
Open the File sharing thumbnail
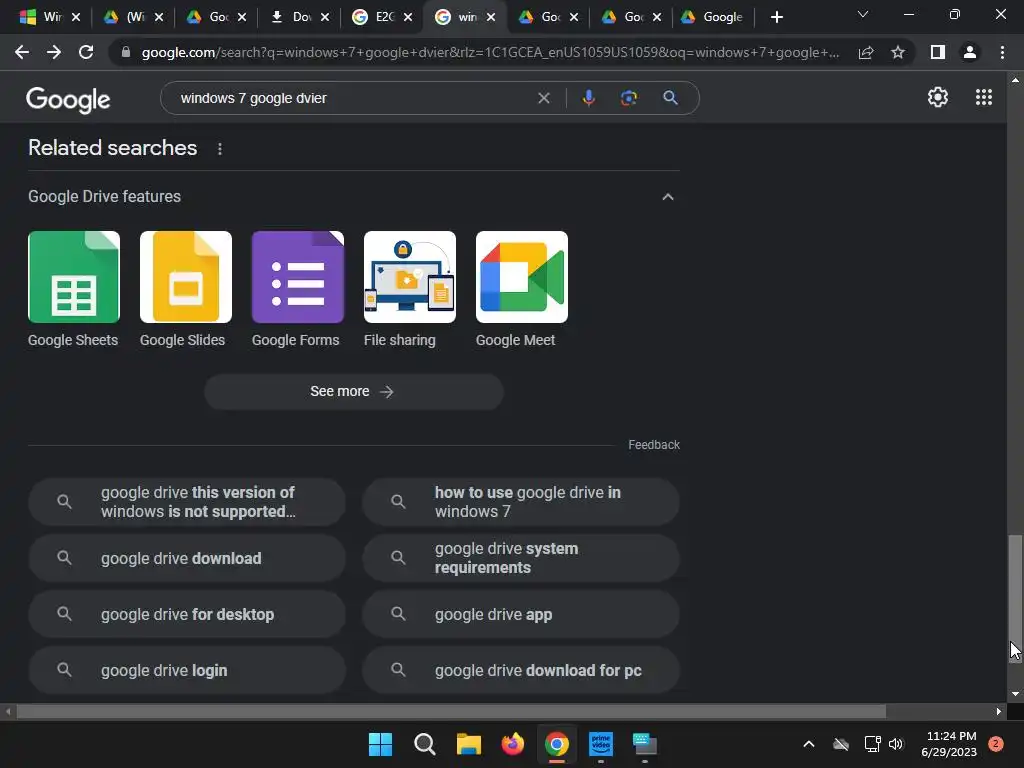tap(409, 277)
